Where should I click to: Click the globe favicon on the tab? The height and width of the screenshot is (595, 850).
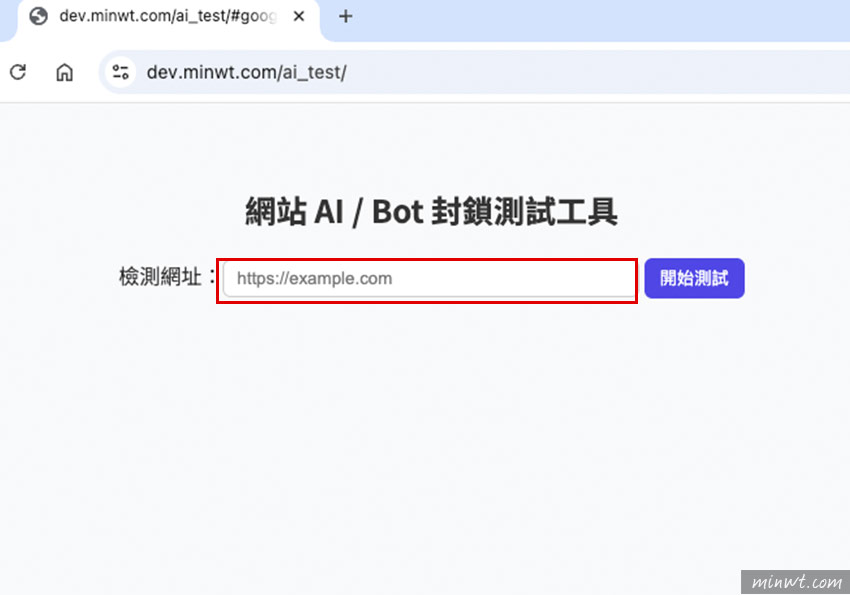[x=39, y=17]
